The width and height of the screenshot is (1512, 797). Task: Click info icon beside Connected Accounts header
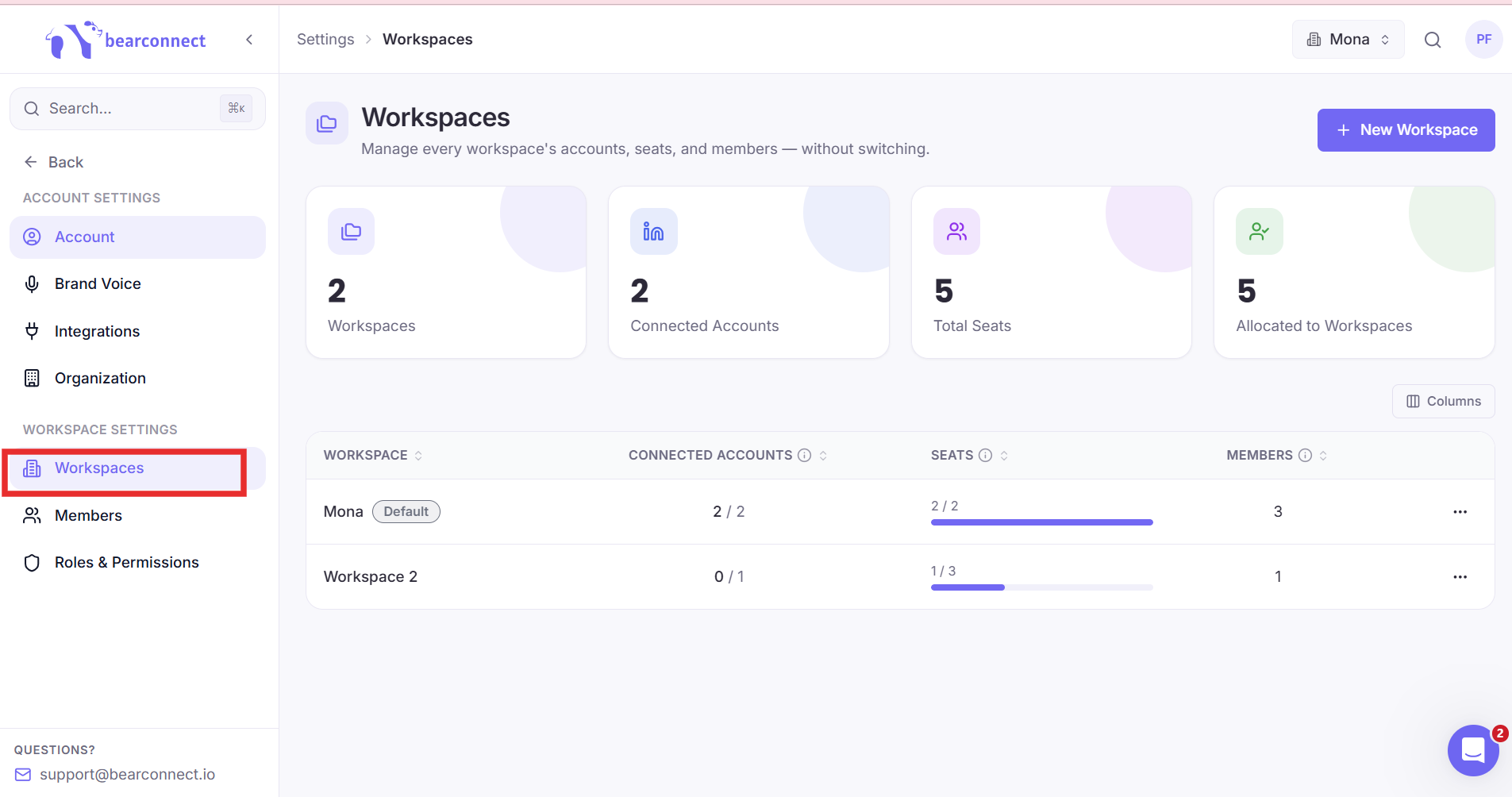click(804, 455)
